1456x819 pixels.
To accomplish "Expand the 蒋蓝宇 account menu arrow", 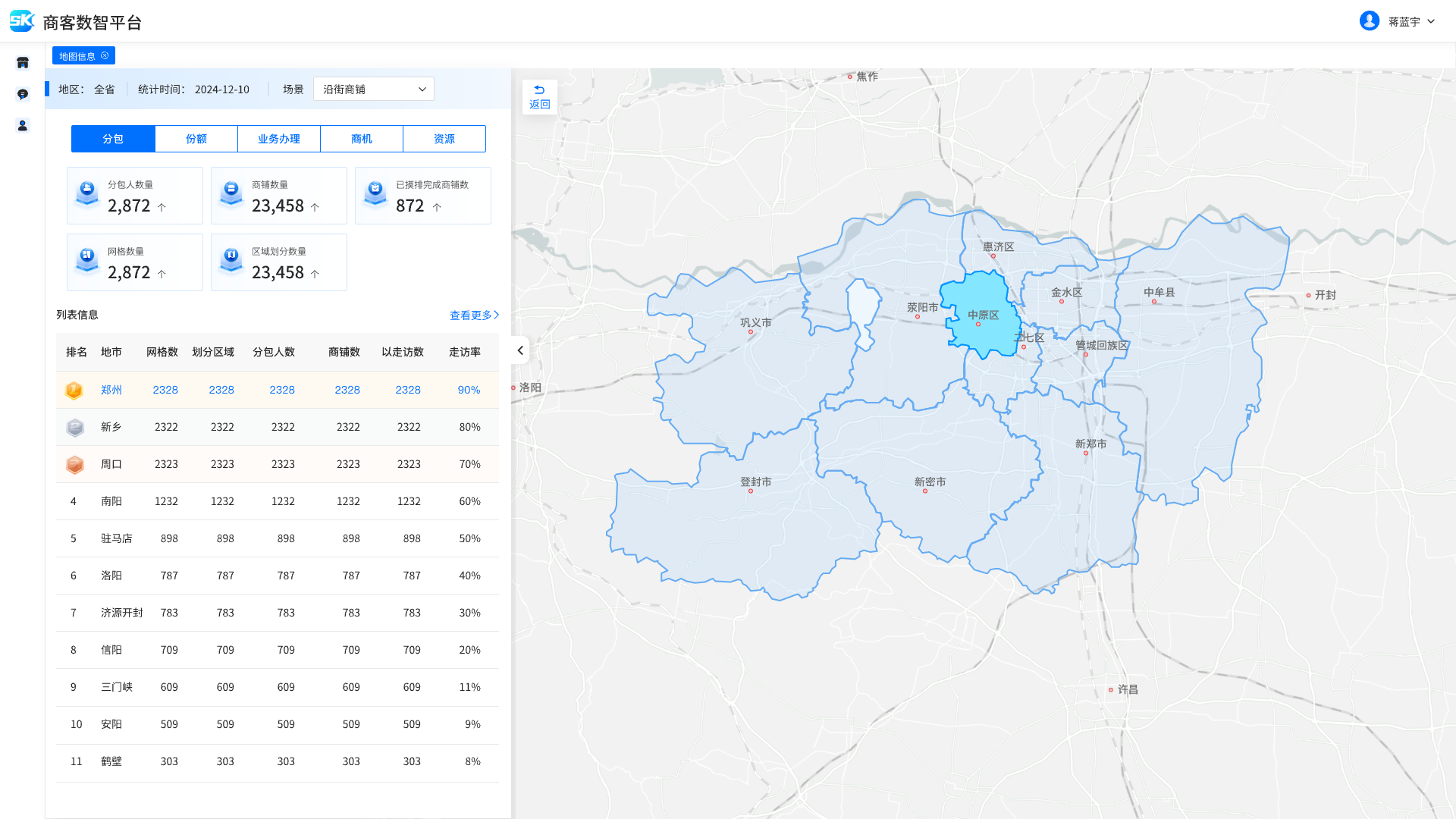I will (1431, 21).
